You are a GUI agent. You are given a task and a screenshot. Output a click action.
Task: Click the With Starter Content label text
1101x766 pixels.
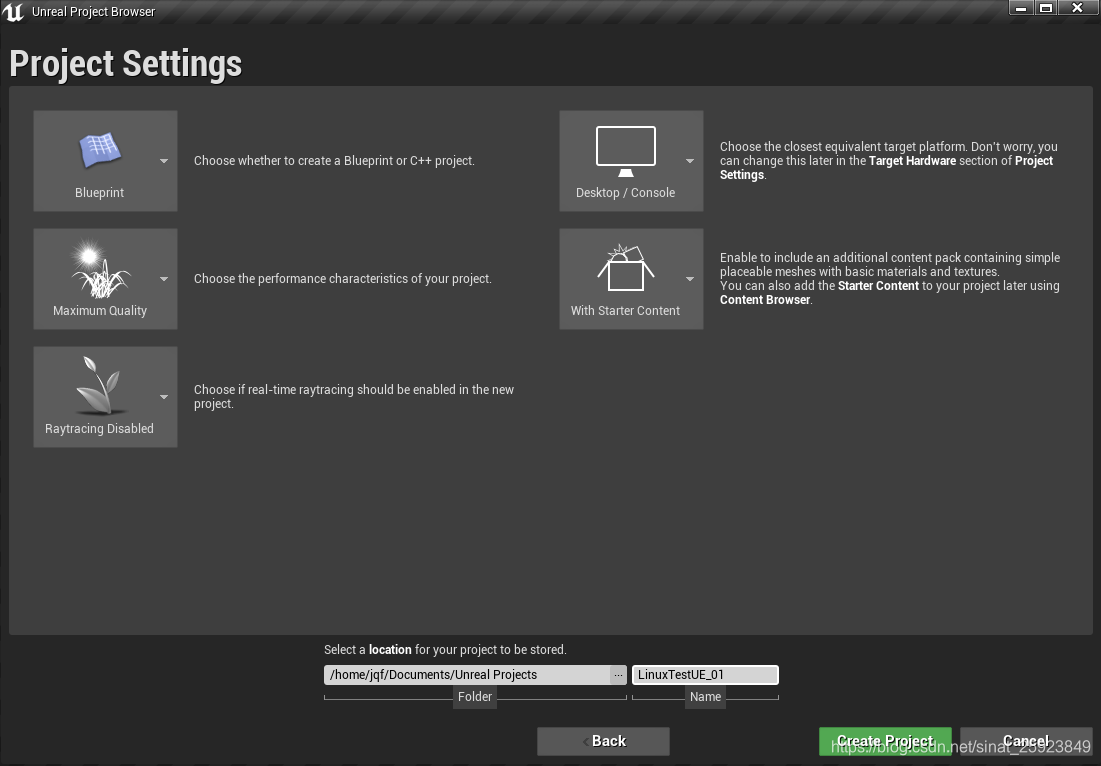pyautogui.click(x=626, y=310)
